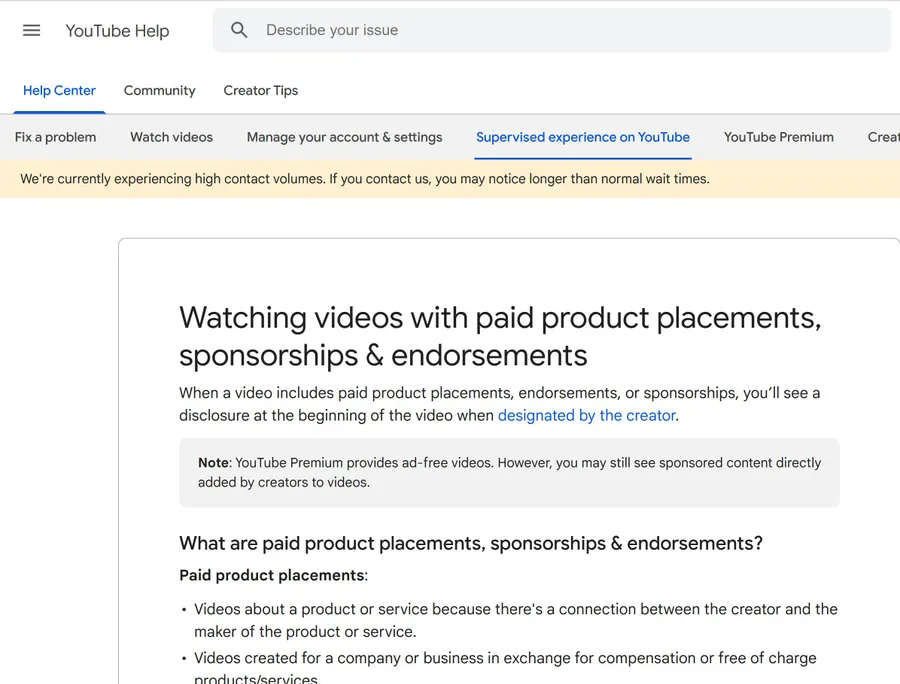Viewport: 900px width, 684px height.
Task: Click the bullet about videos created for compensation
Action: click(x=505, y=669)
